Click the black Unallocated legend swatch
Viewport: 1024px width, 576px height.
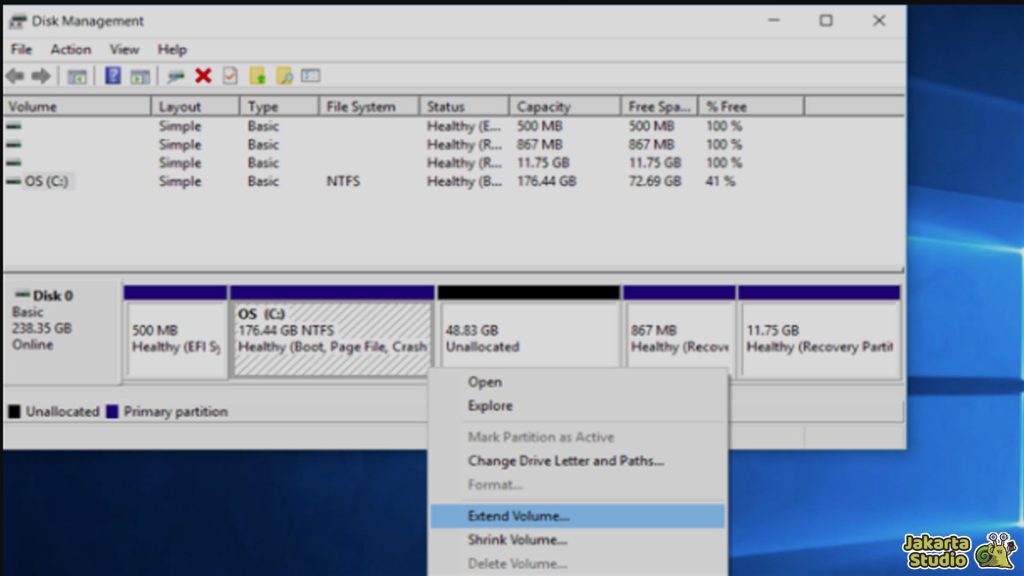pyautogui.click(x=12, y=411)
